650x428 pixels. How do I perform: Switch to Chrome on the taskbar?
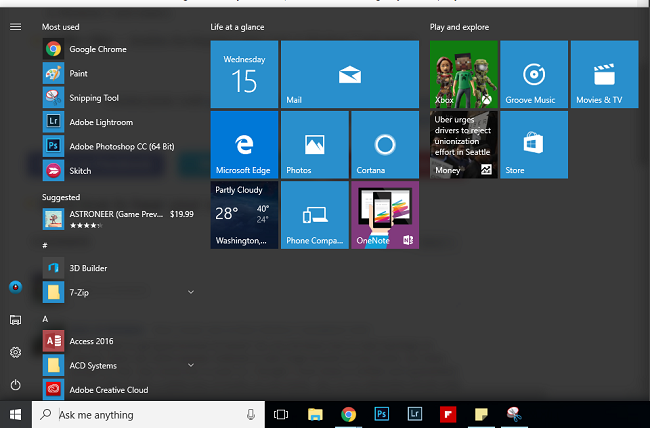pos(348,414)
